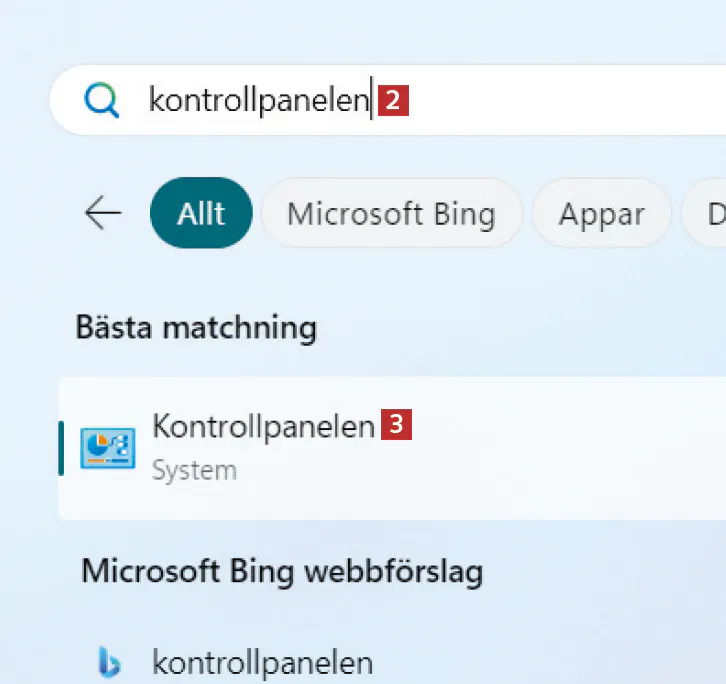Click the Microsoft Bing webbförslag heading
726x684 pixels.
(282, 571)
